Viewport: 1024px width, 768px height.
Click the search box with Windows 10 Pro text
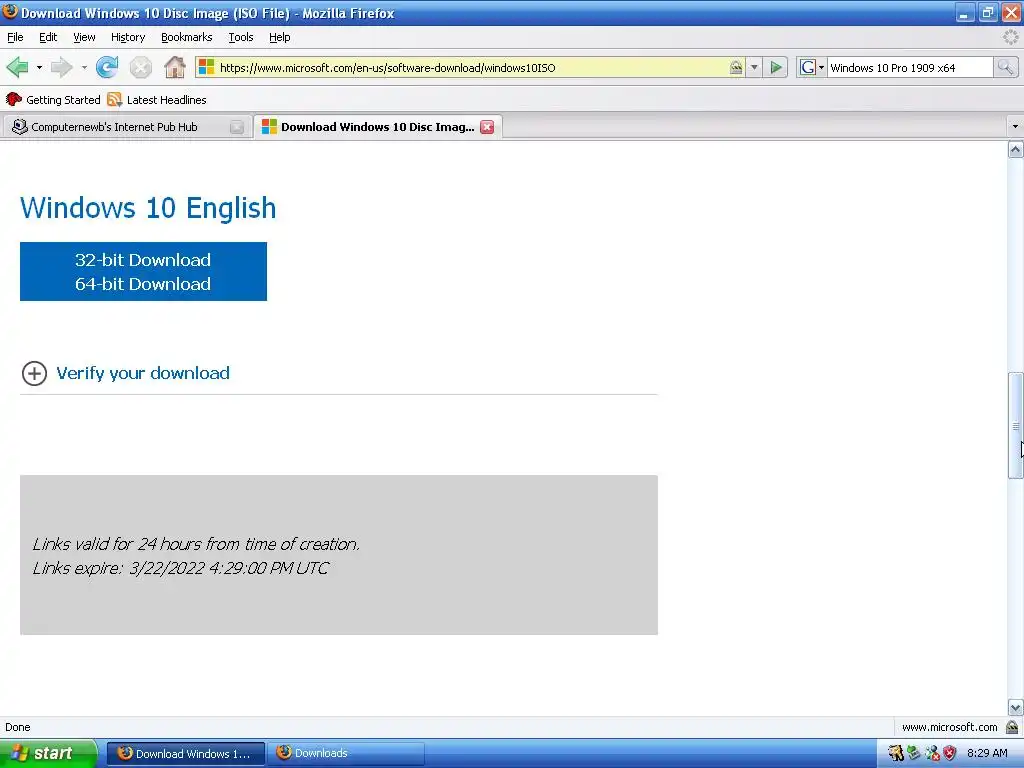click(x=910, y=68)
